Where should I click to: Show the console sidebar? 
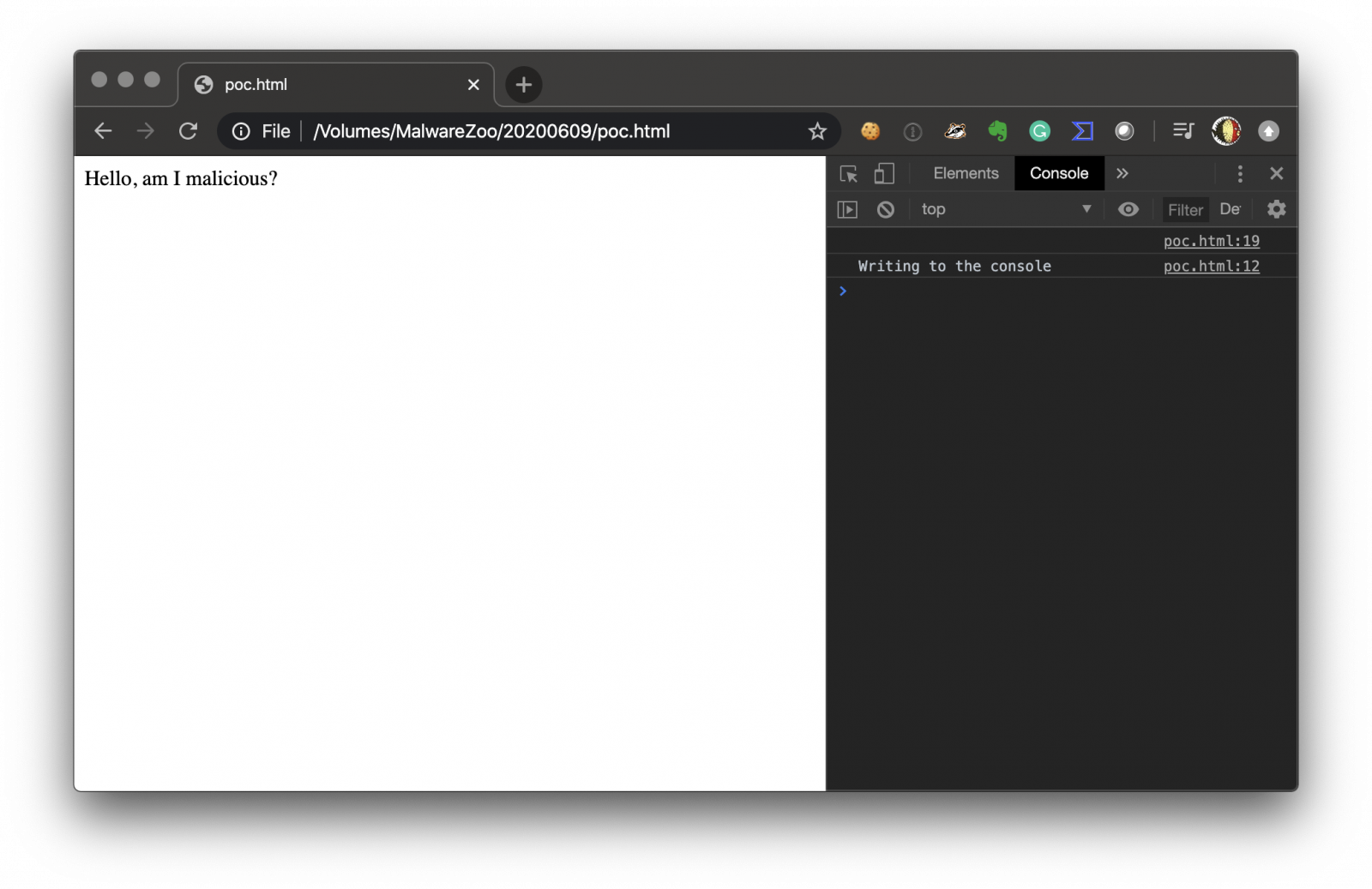(x=847, y=209)
